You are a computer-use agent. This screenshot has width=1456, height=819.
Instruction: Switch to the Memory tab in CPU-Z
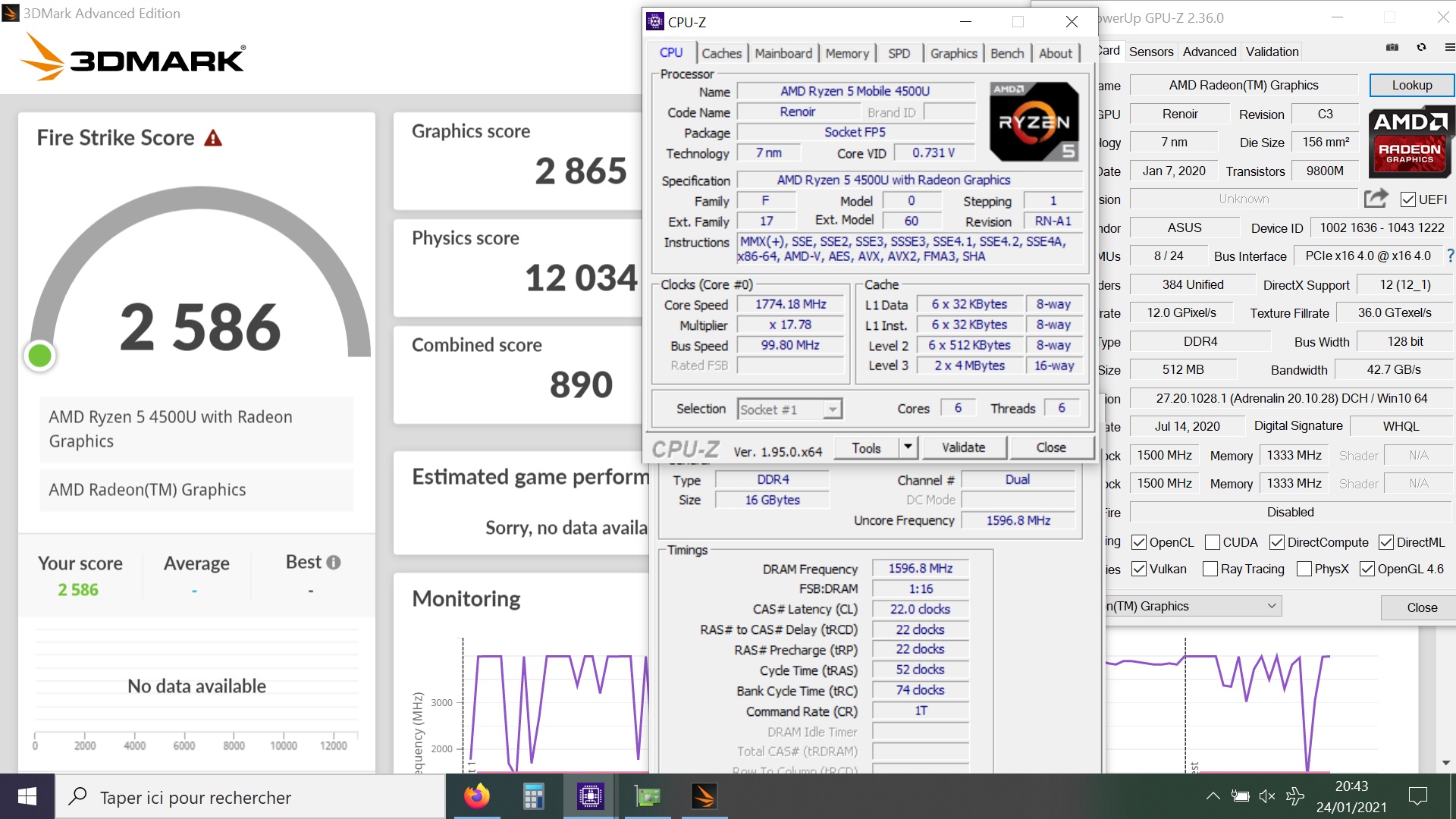click(847, 53)
